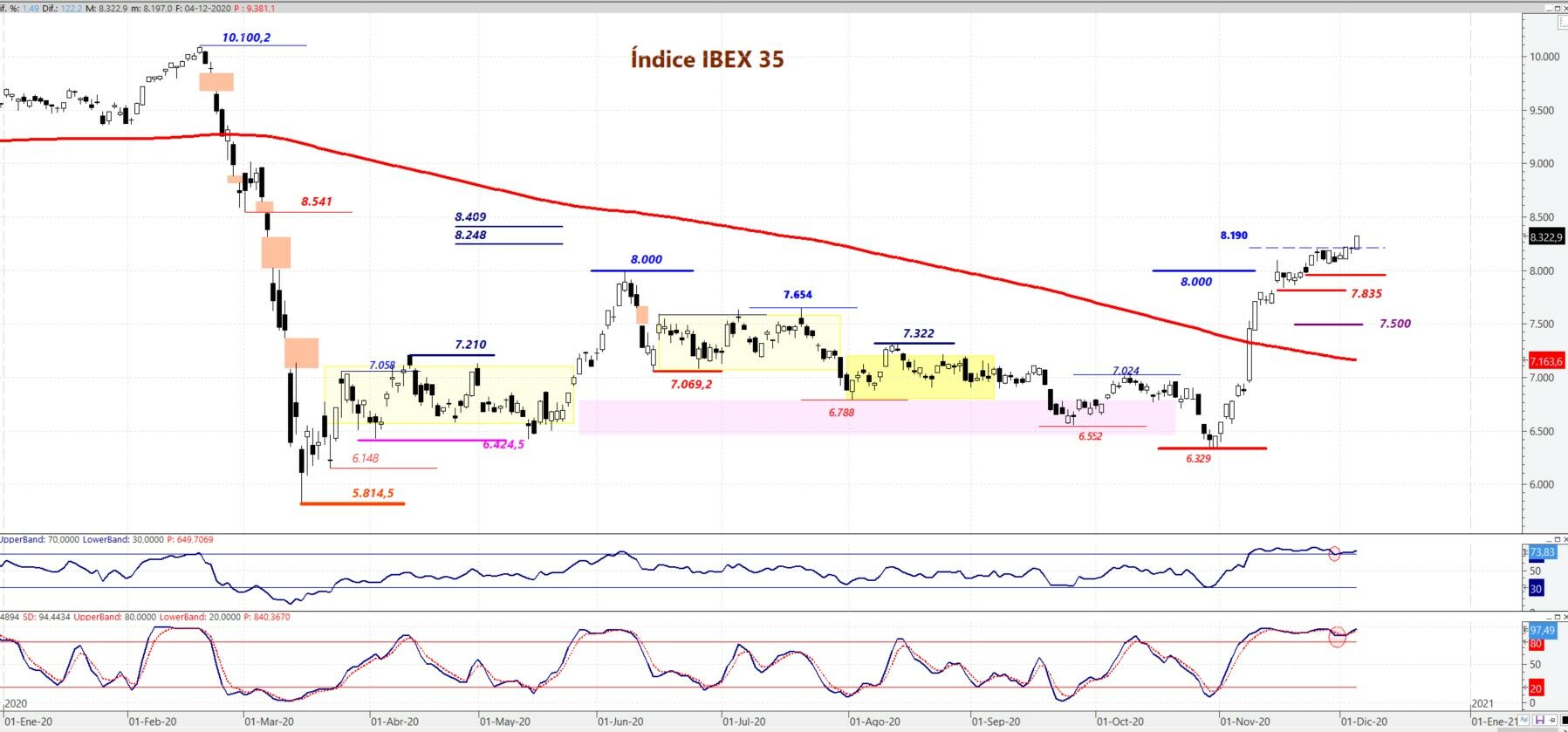Click the date field 'F: 04-12-2020' in header

202,9
